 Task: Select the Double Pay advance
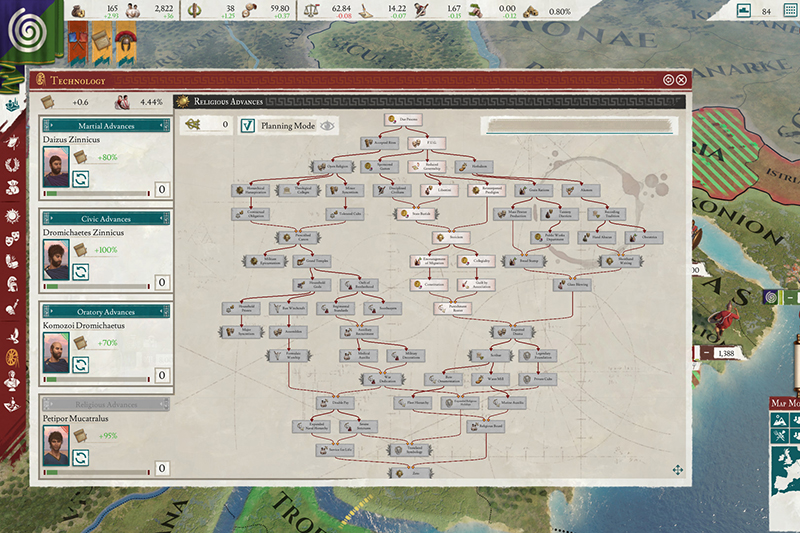click(336, 402)
